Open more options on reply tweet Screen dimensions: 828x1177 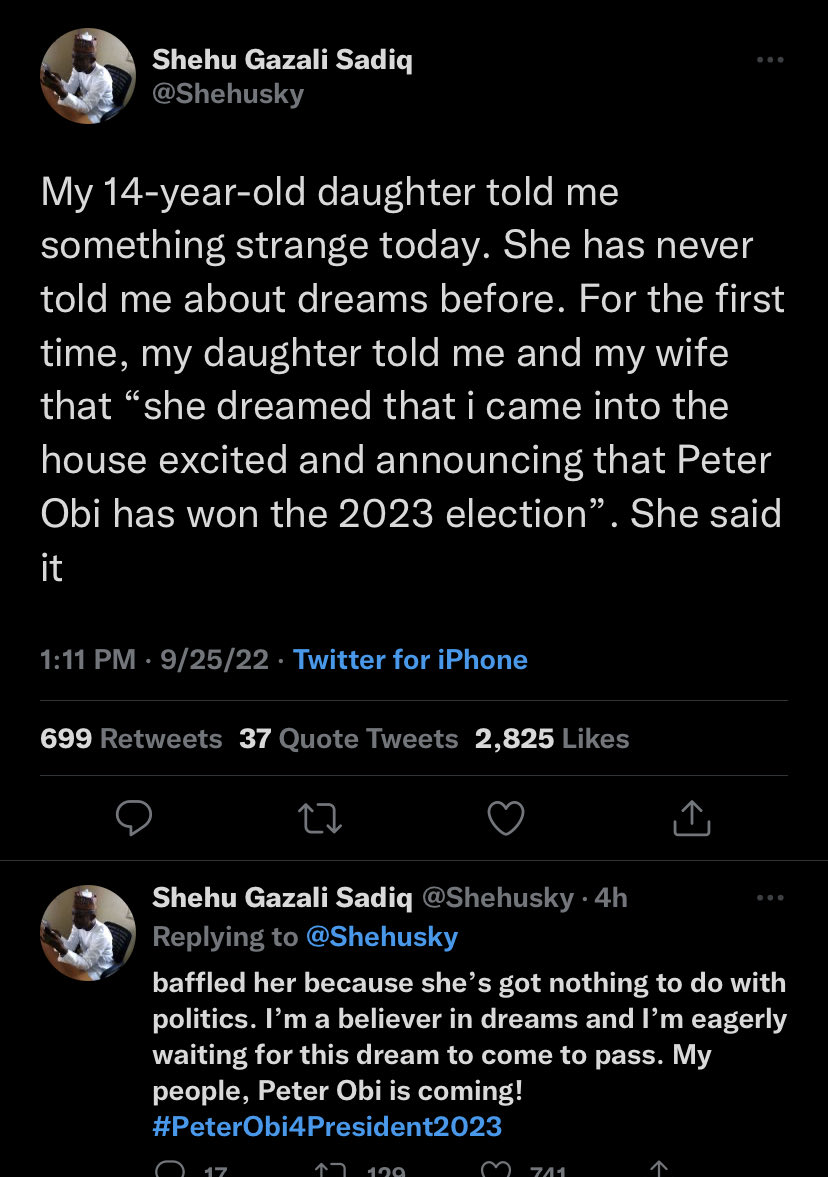(x=769, y=898)
